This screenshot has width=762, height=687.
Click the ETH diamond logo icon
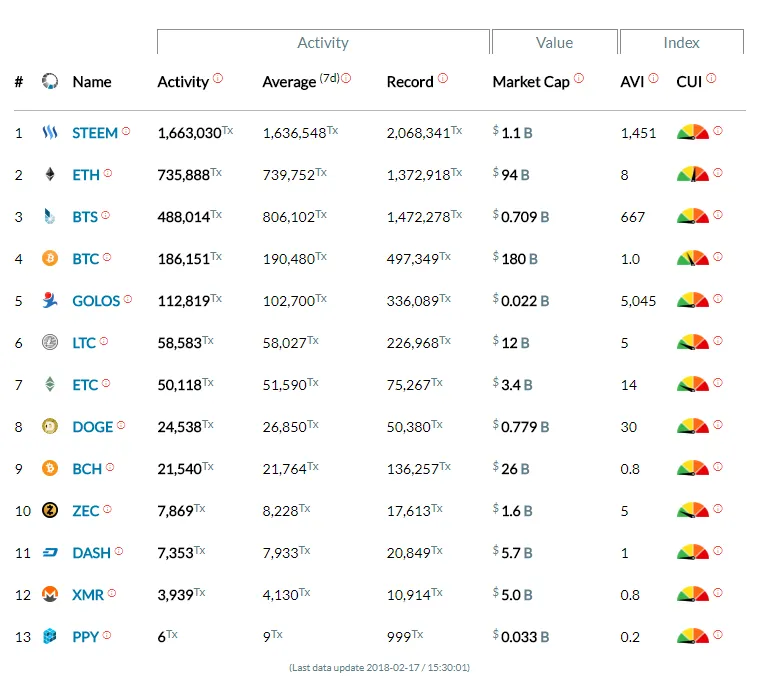click(x=50, y=174)
